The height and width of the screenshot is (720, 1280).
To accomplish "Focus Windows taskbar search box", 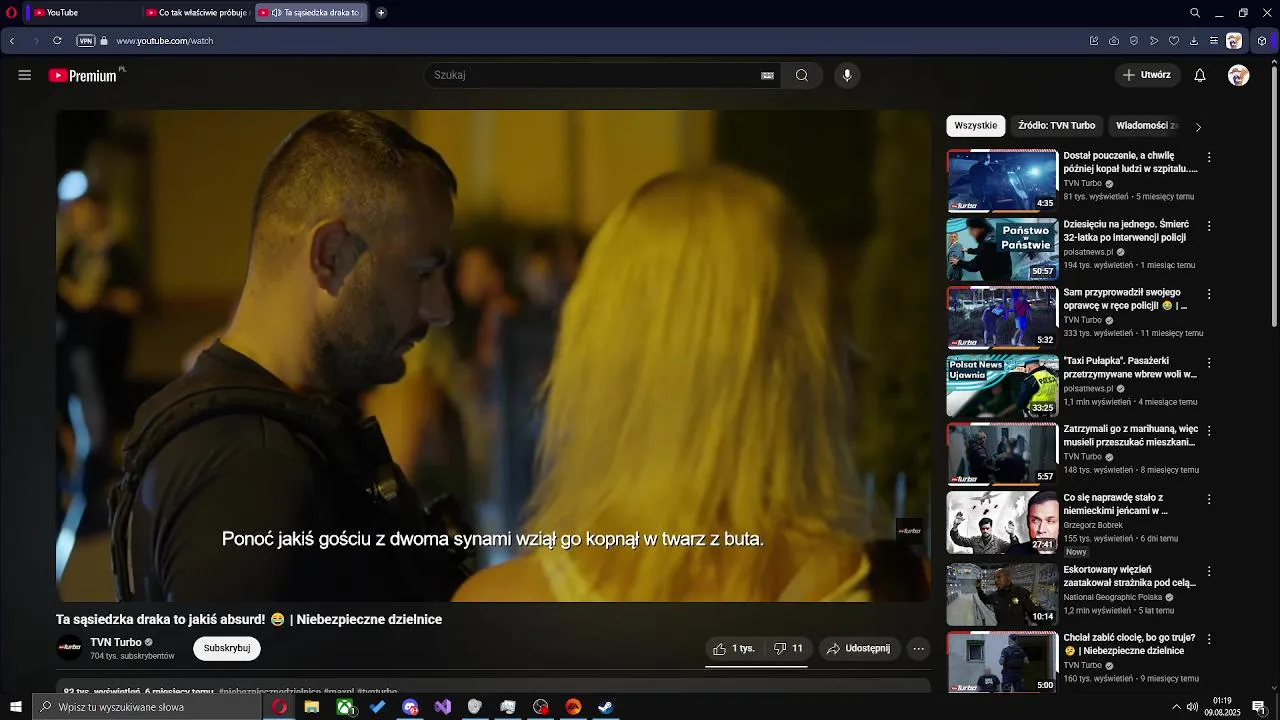I will coord(147,707).
